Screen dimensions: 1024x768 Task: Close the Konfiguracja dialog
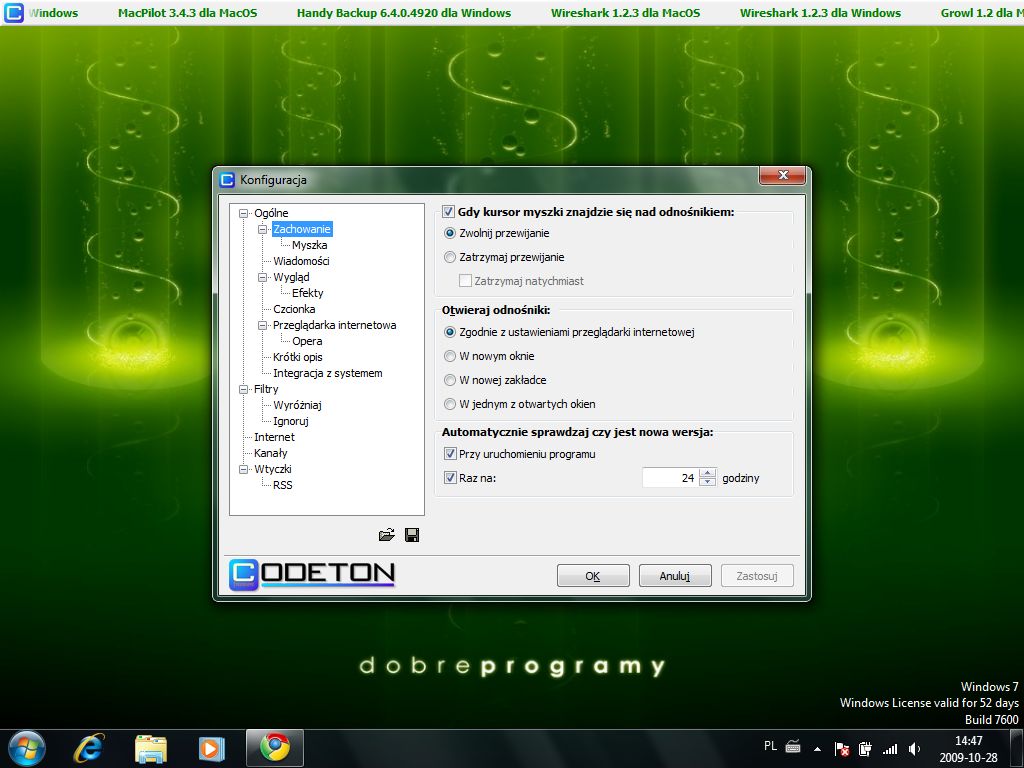782,175
